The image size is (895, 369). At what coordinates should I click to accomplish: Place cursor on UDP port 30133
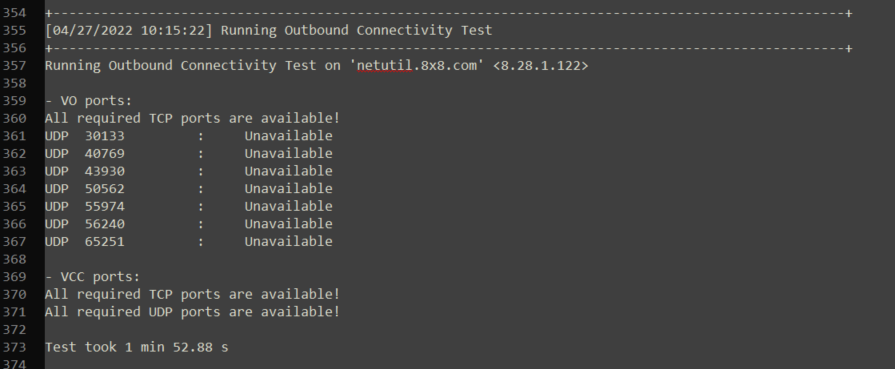click(x=104, y=136)
